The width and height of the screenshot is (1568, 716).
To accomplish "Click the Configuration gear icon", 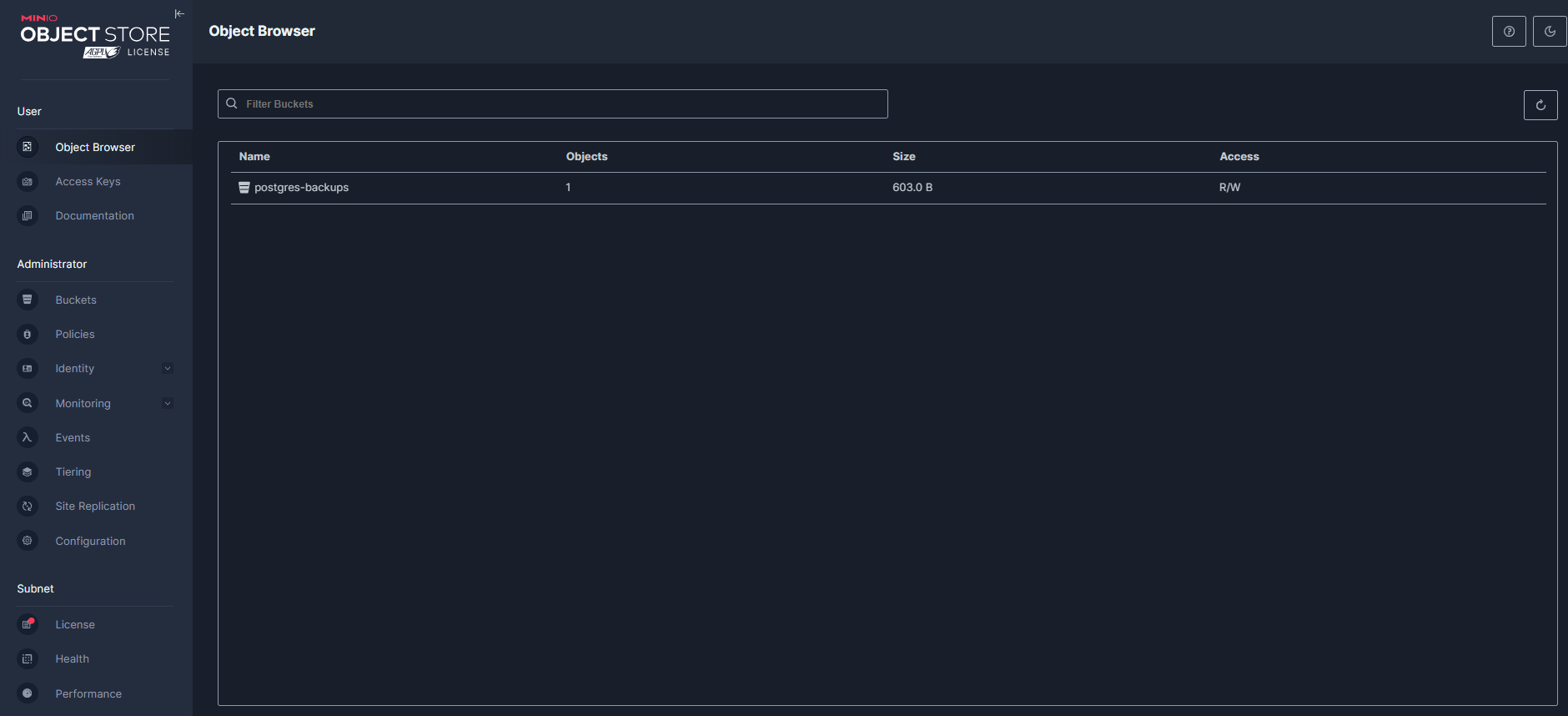I will [28, 541].
